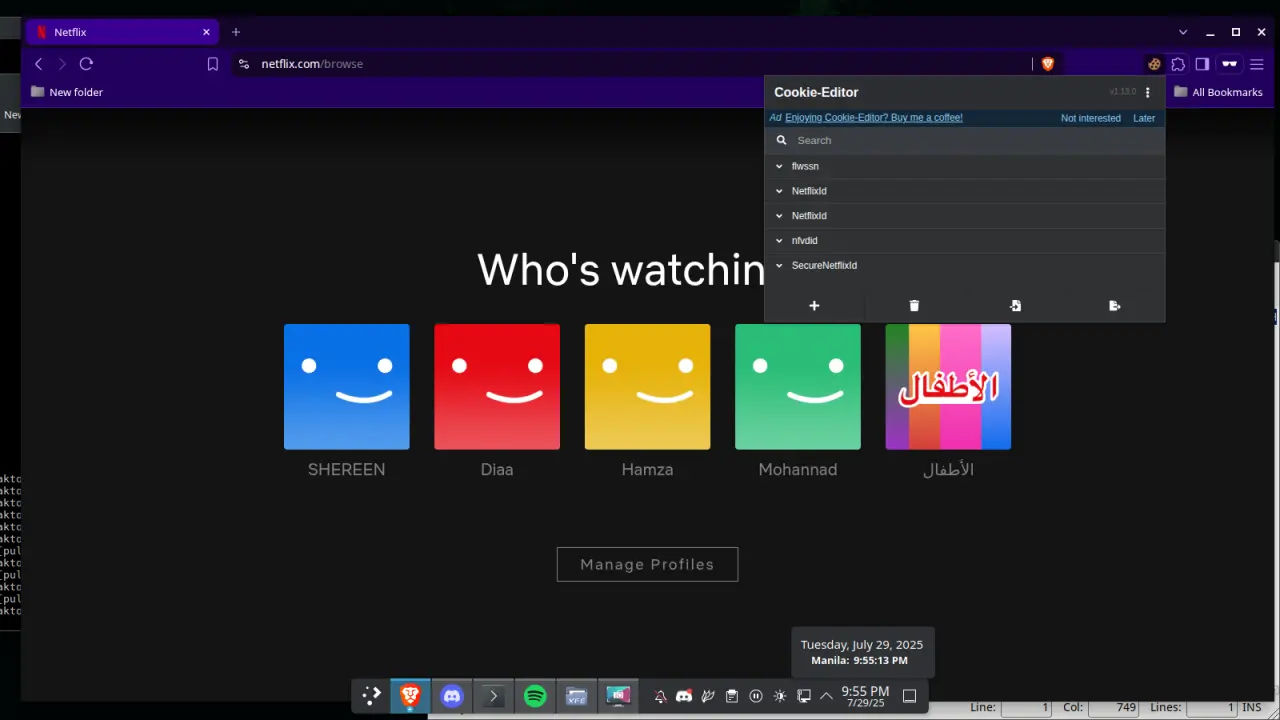The width and height of the screenshot is (1280, 720).
Task: Click the show desktop button in the taskbar
Action: pyautogui.click(x=909, y=696)
